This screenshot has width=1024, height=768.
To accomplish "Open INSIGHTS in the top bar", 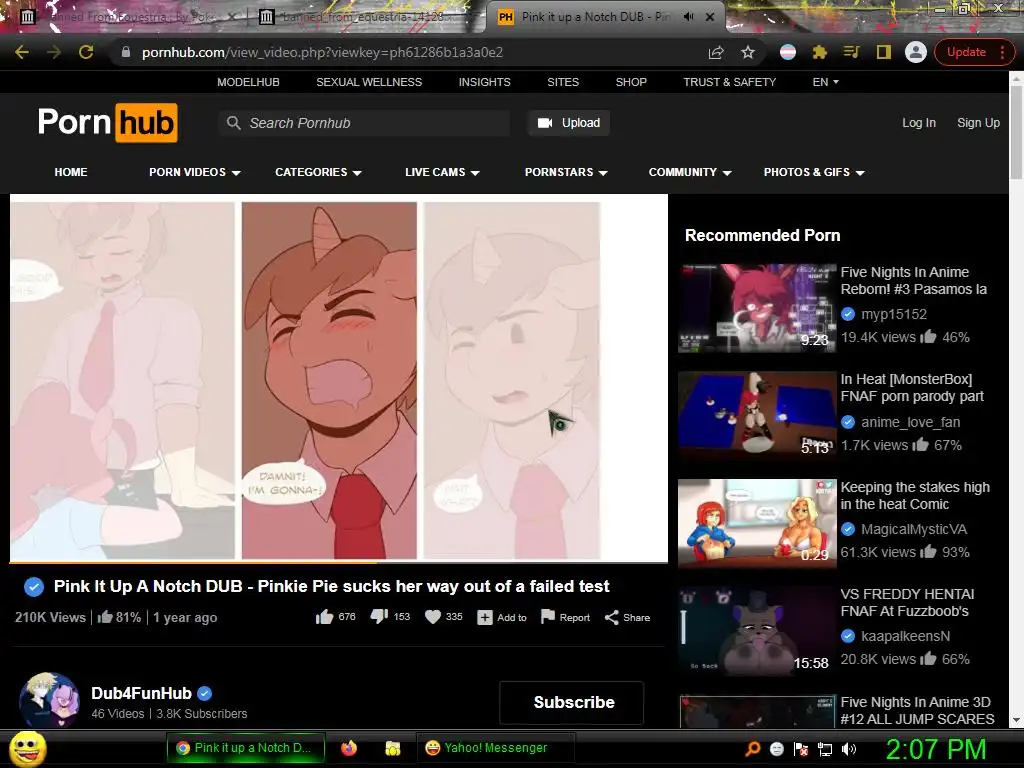I will [x=485, y=82].
